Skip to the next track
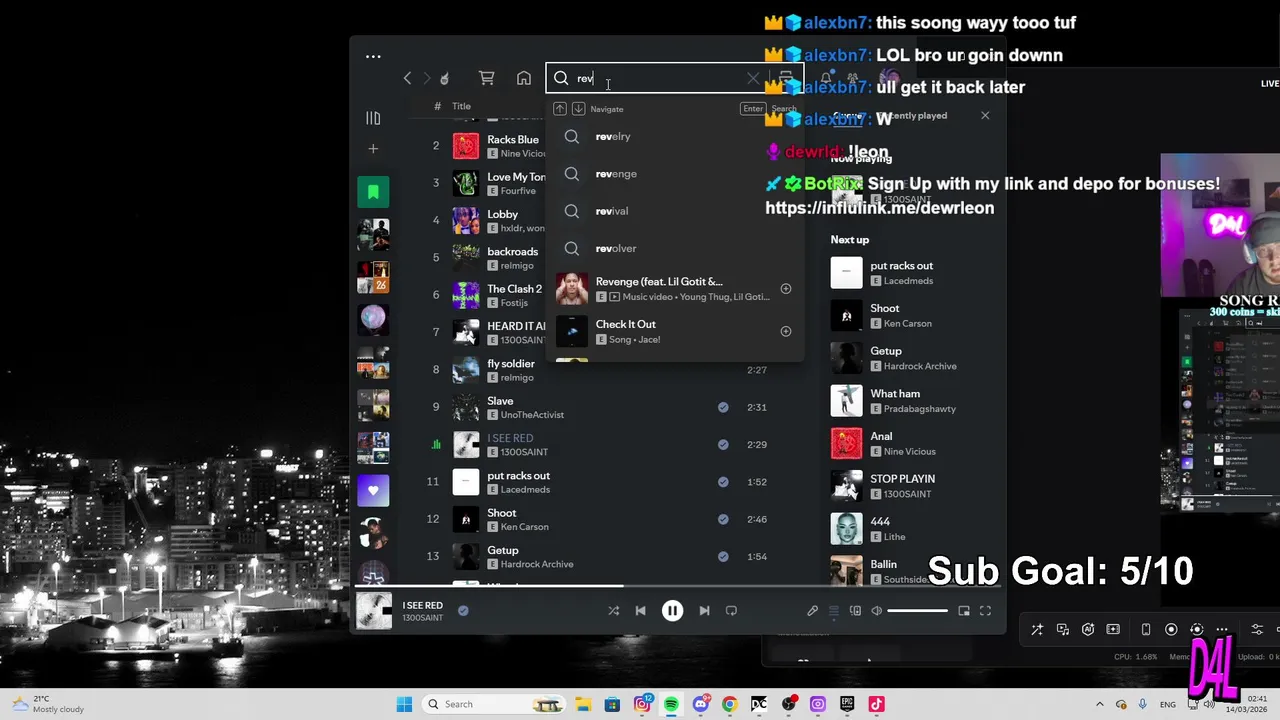 coord(704,611)
